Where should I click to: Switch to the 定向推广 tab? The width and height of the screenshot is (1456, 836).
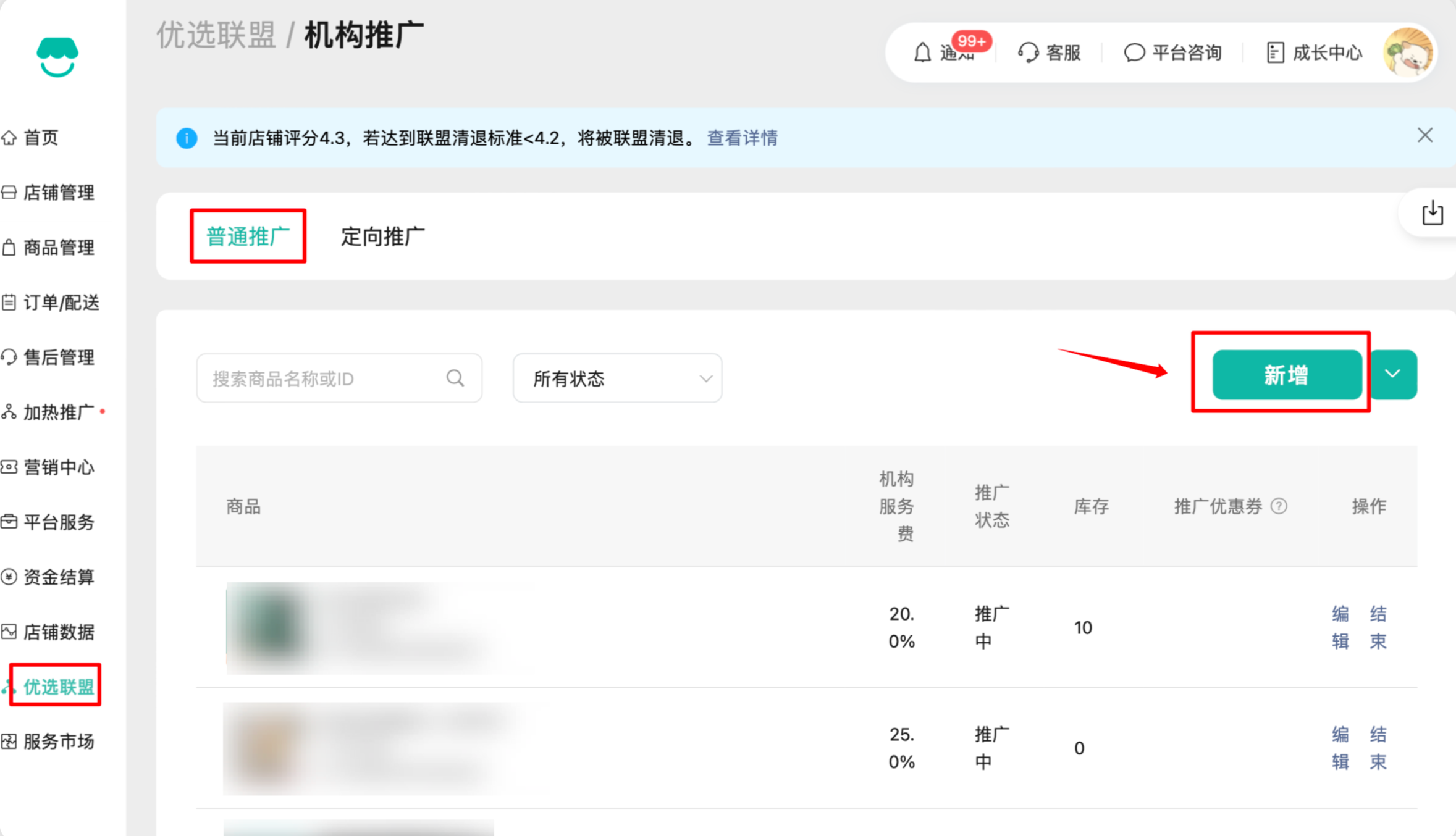click(x=382, y=236)
